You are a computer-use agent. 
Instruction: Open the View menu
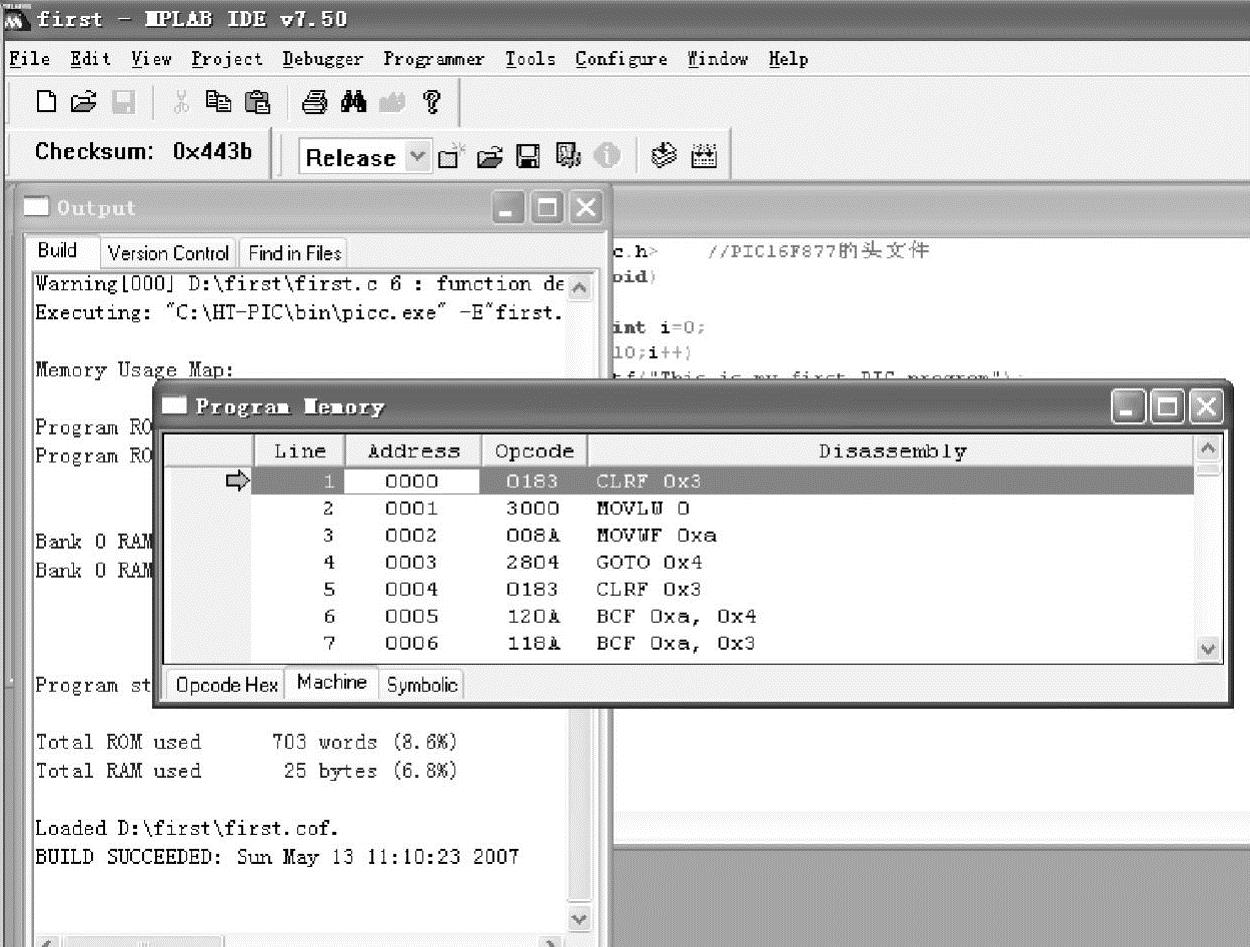tap(151, 59)
